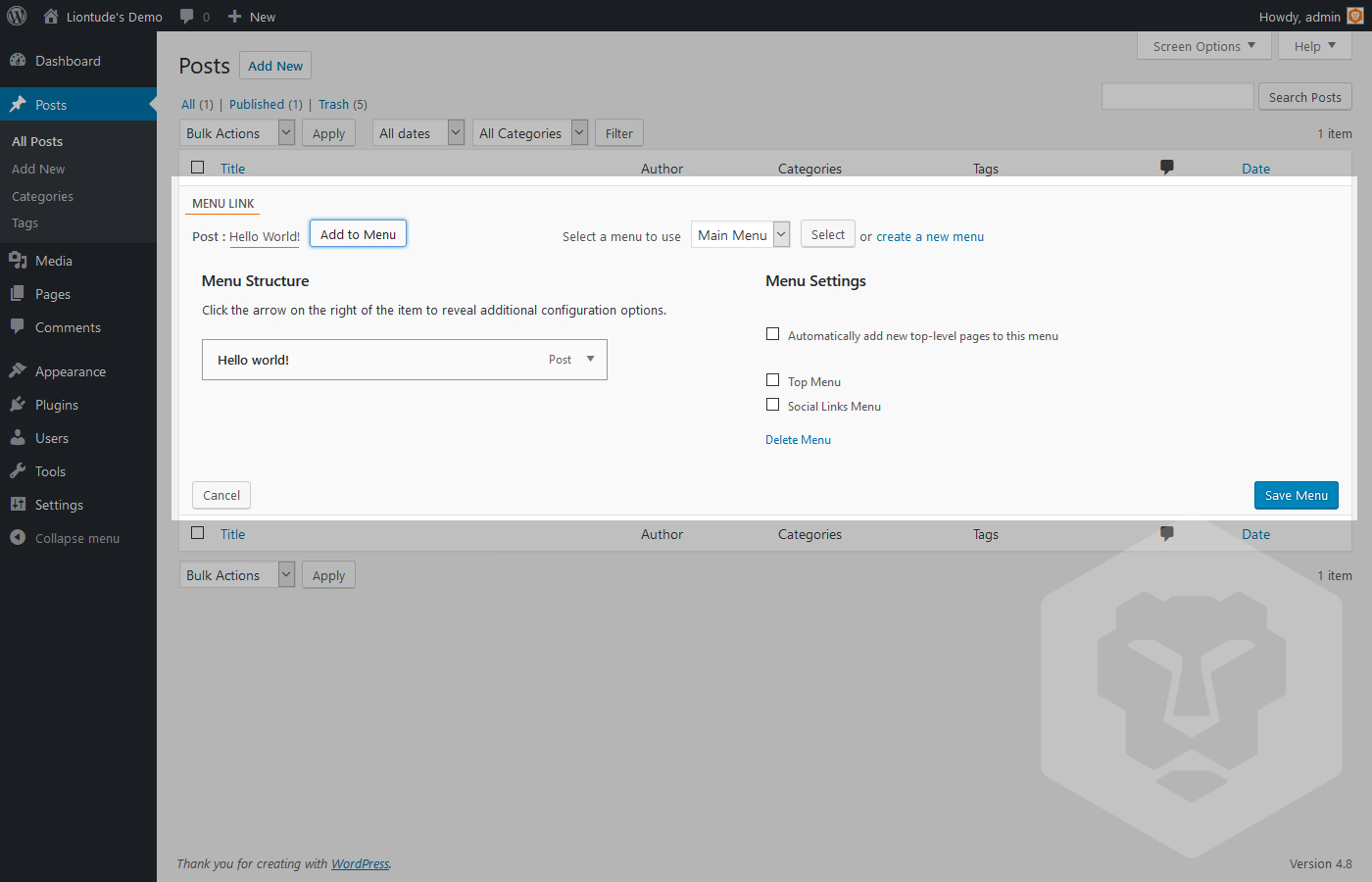This screenshot has width=1372, height=882.
Task: Click the Search Posts input field
Action: point(1178,96)
